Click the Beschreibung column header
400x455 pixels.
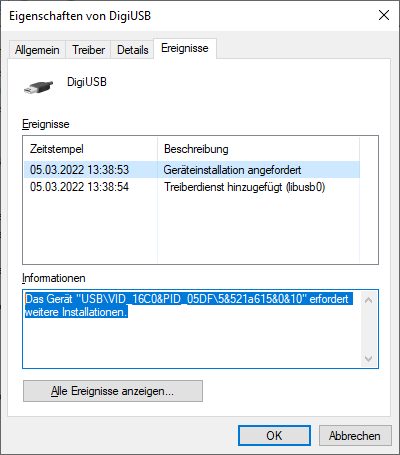click(x=258, y=149)
